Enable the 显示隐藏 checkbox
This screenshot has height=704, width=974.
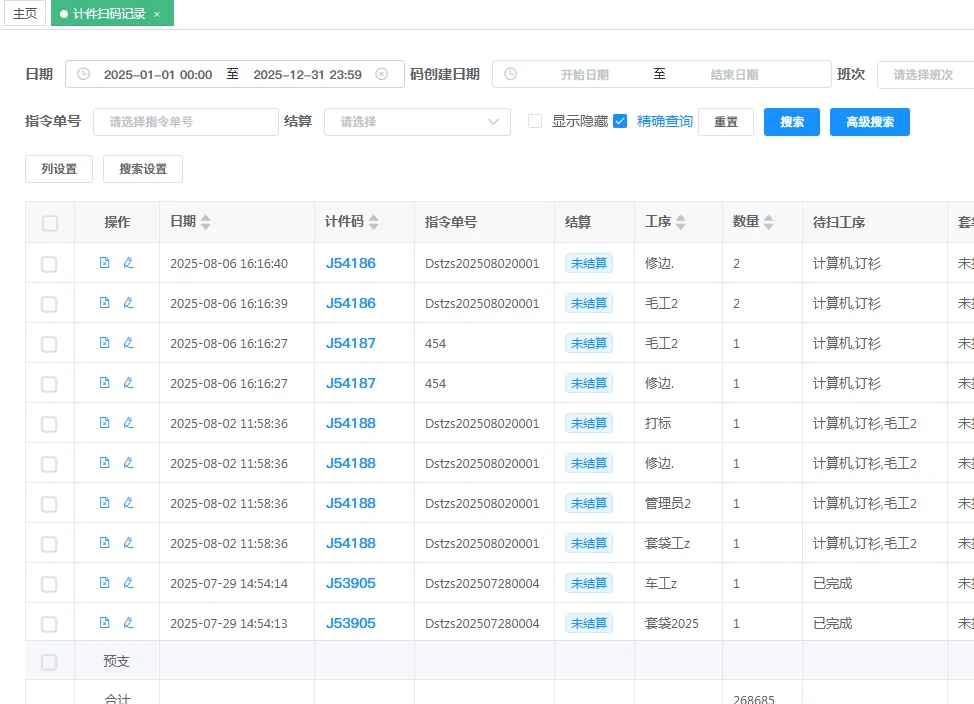pyautogui.click(x=535, y=121)
